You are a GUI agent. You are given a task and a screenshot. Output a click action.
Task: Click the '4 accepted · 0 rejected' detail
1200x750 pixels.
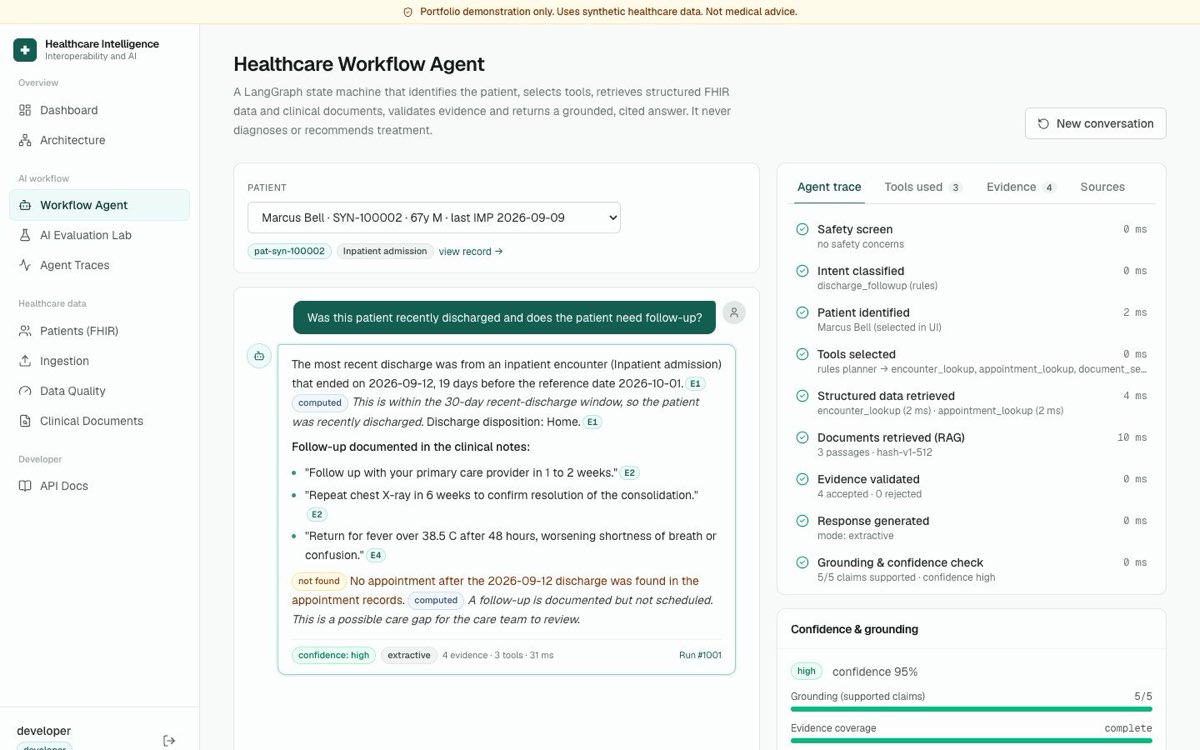coord(869,494)
